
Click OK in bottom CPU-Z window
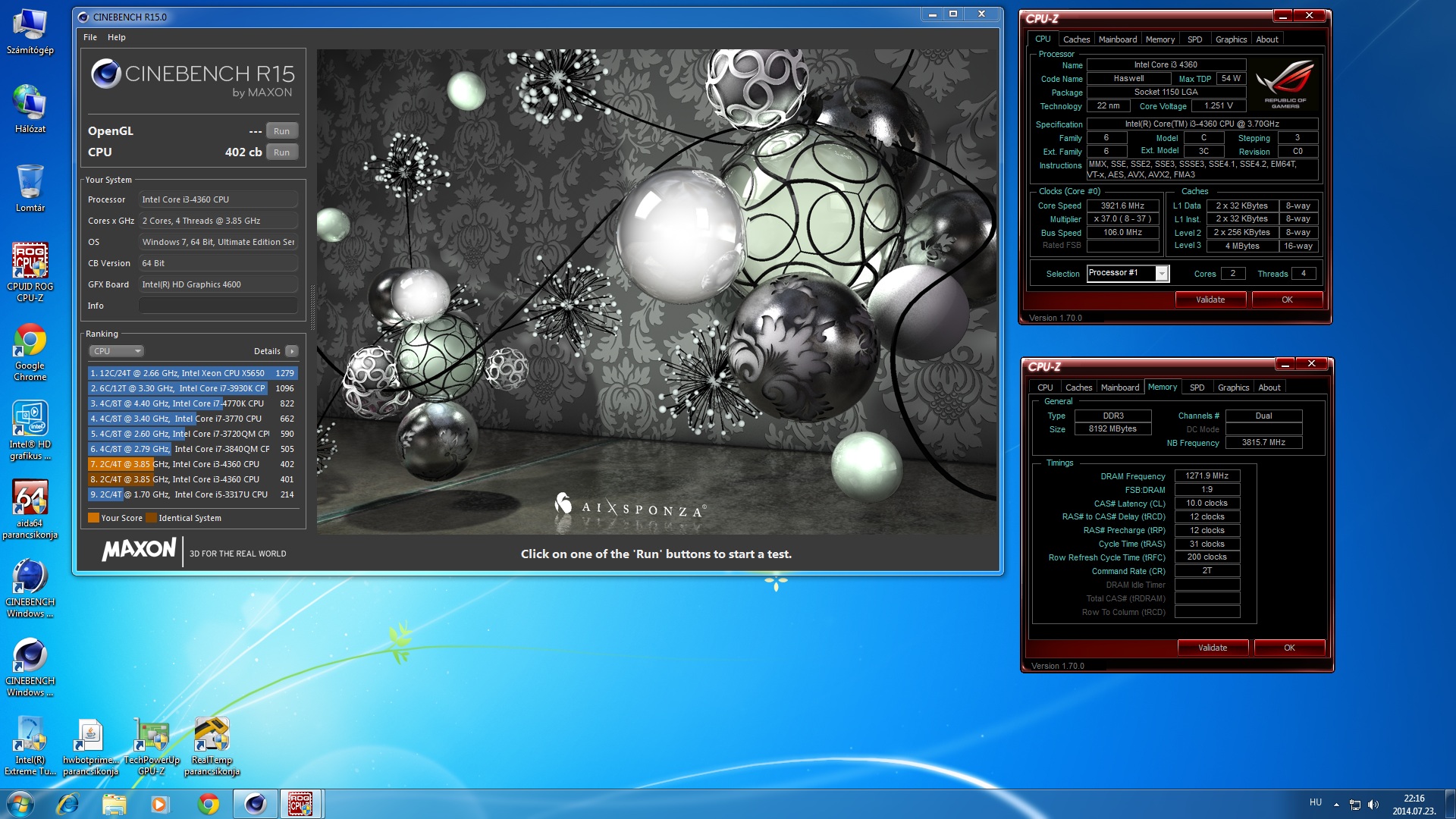pos(1289,648)
